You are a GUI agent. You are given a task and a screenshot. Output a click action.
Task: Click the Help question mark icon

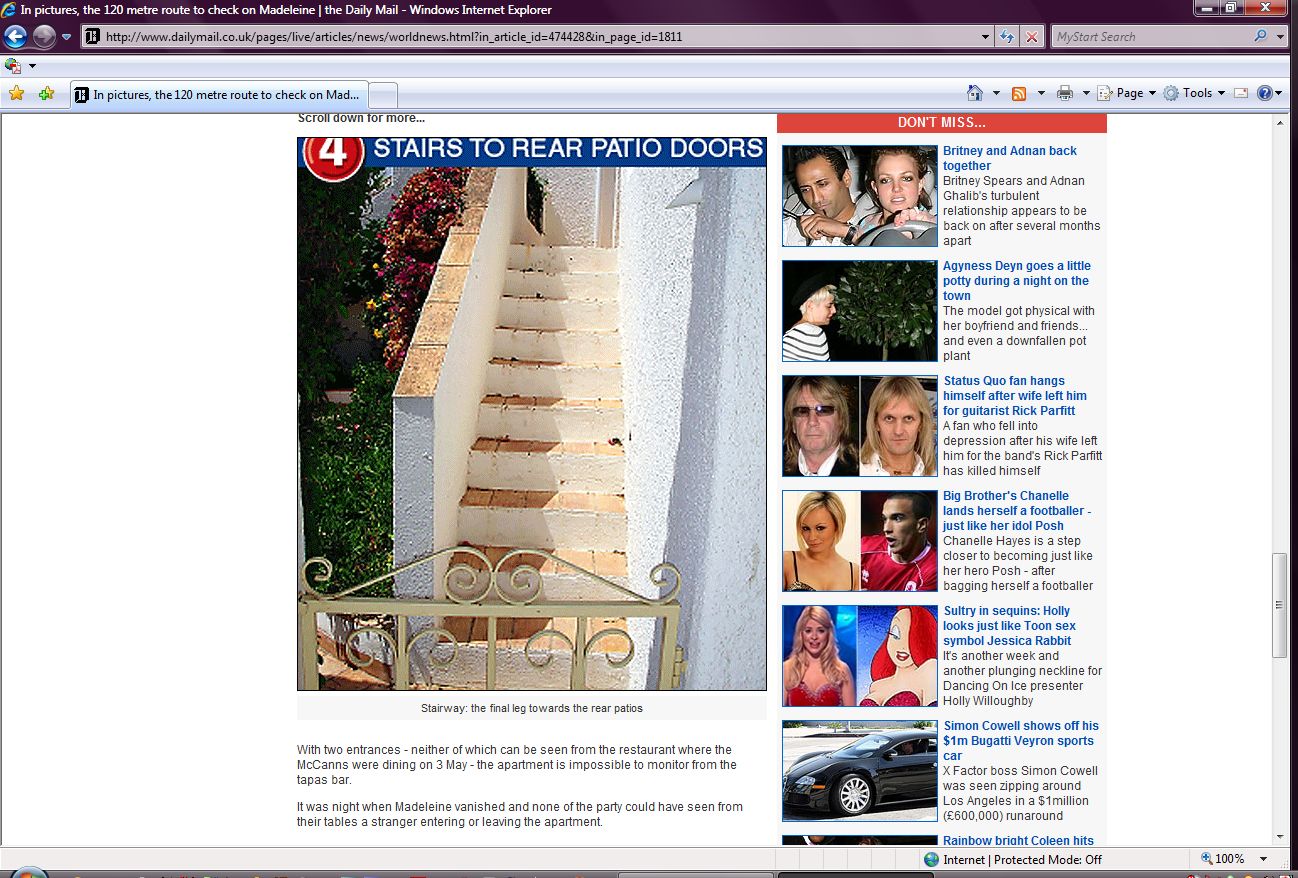tap(1264, 93)
